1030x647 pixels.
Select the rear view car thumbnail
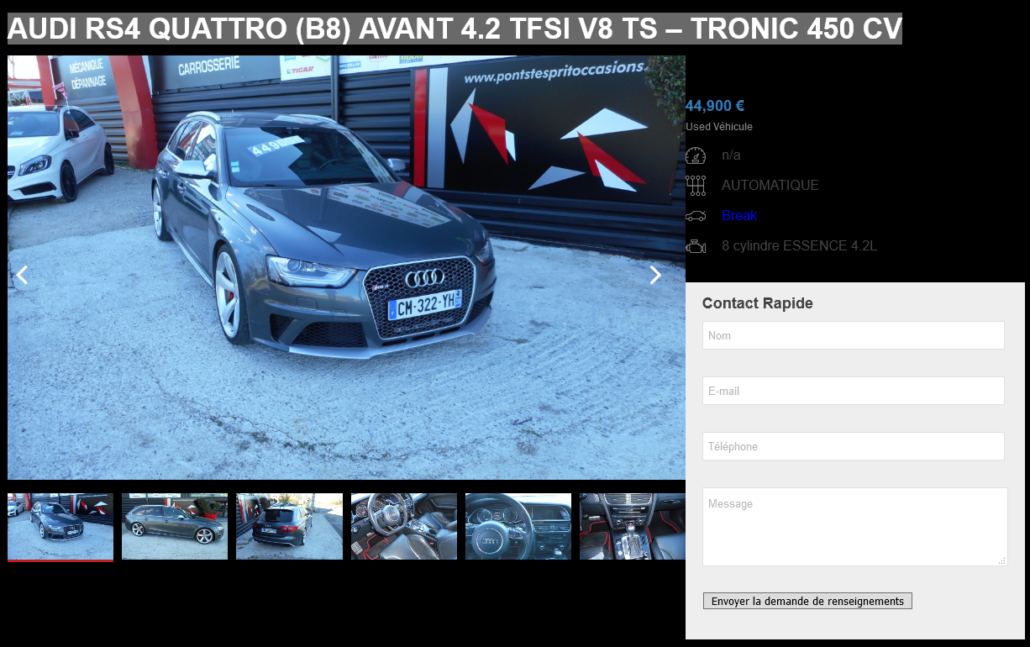pos(289,527)
